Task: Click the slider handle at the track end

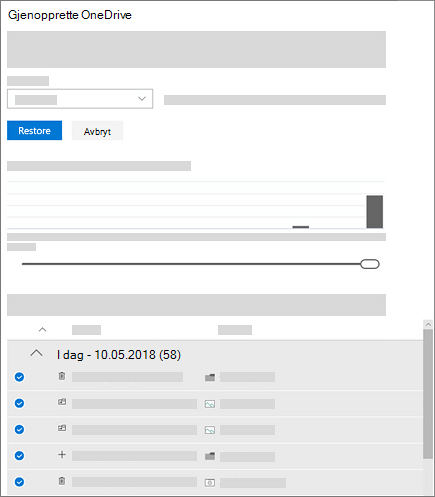Action: click(370, 264)
